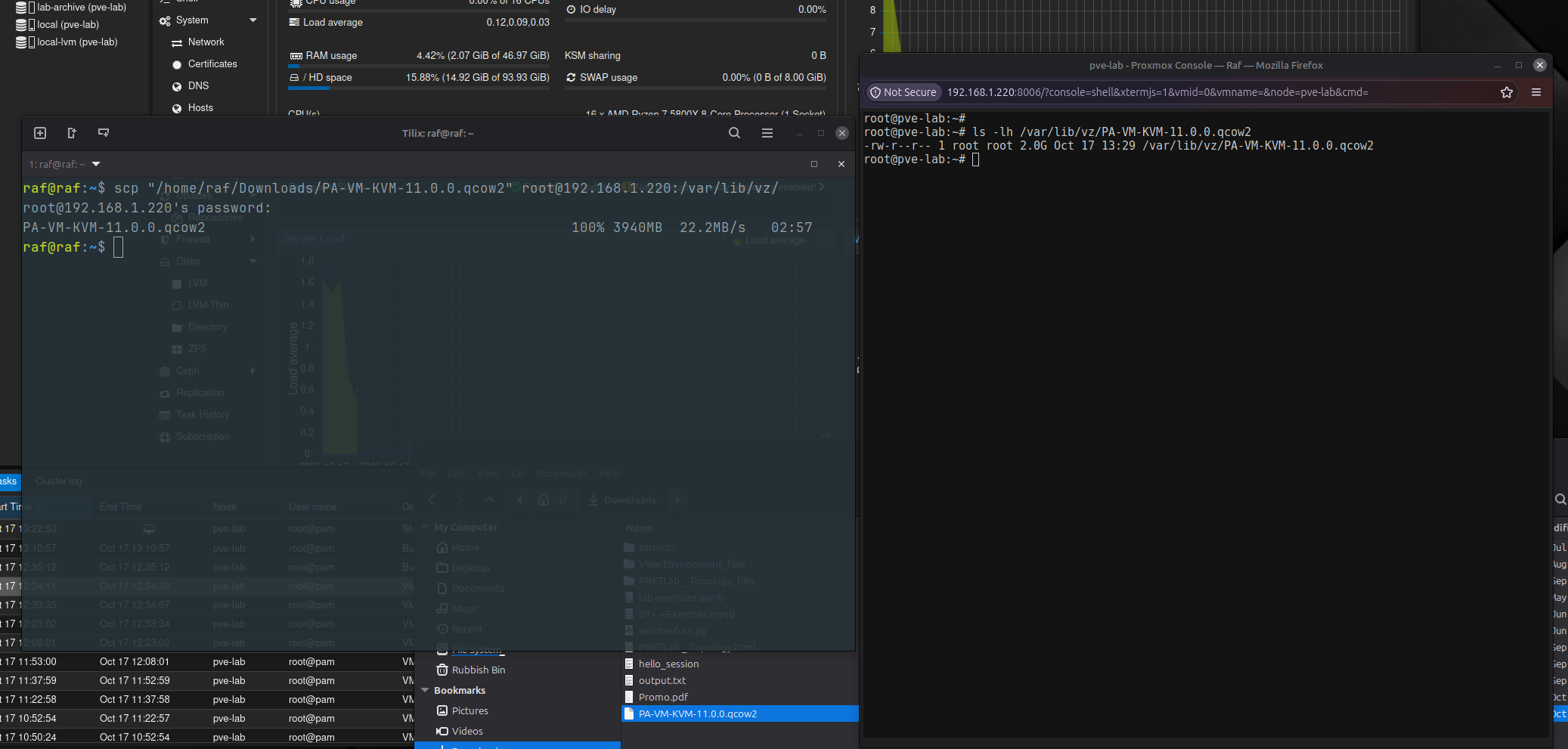Click the HD space progress bar
This screenshot has height=749, width=1568.
[x=420, y=88]
